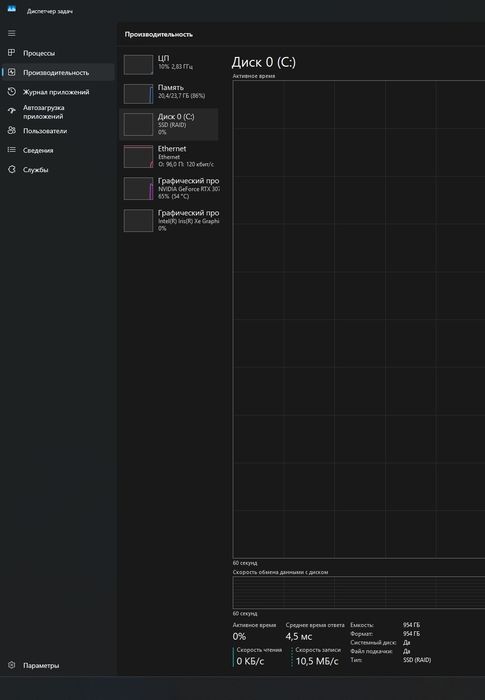
Task: Select NVIDIA GeForce RTX graph thumbnail
Action: click(x=138, y=188)
